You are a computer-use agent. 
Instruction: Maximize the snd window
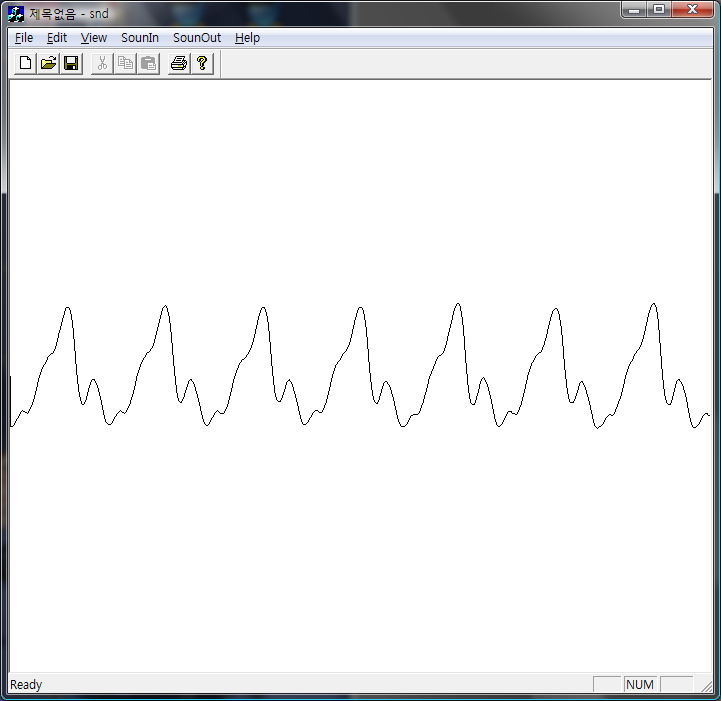(659, 9)
